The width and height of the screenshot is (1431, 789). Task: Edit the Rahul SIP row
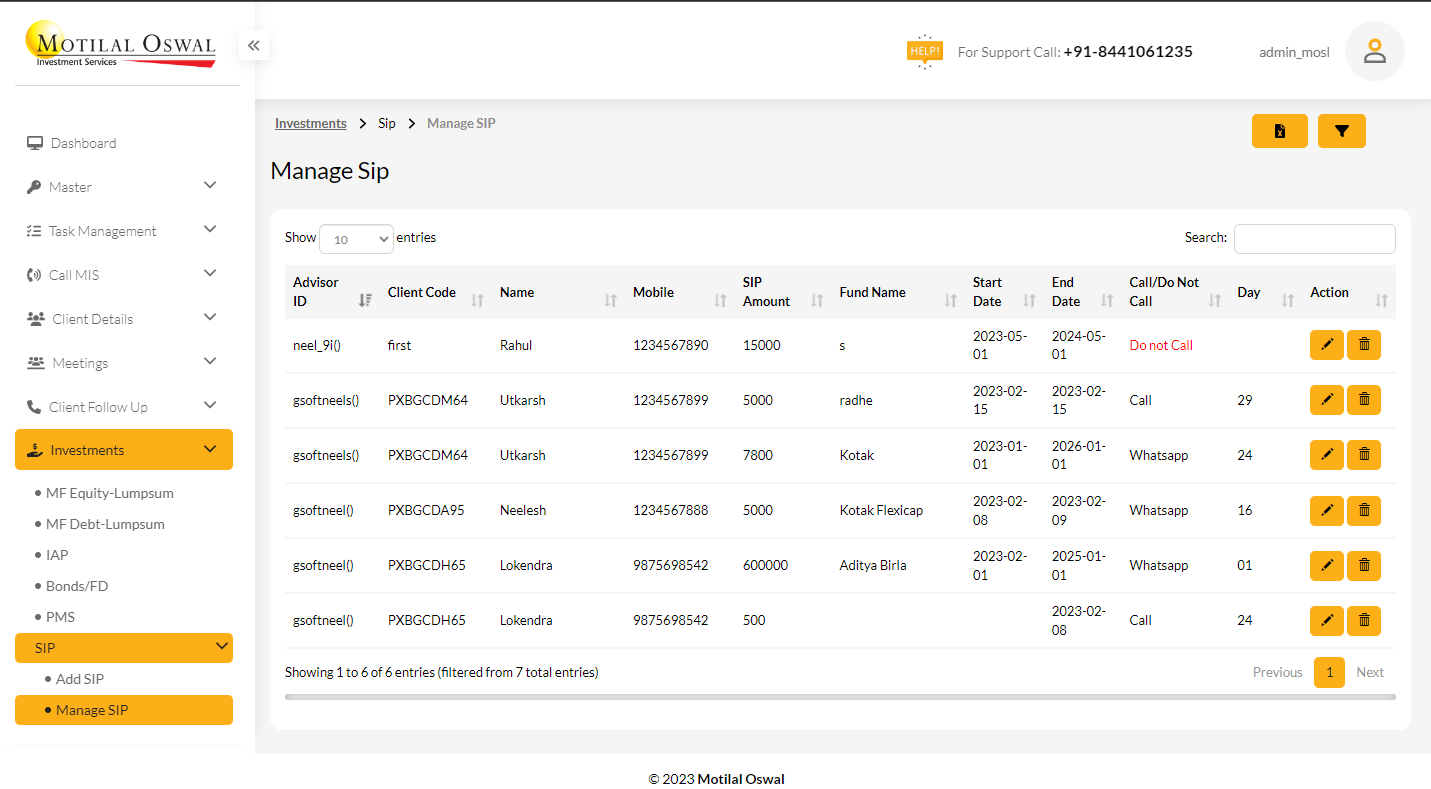1326,345
